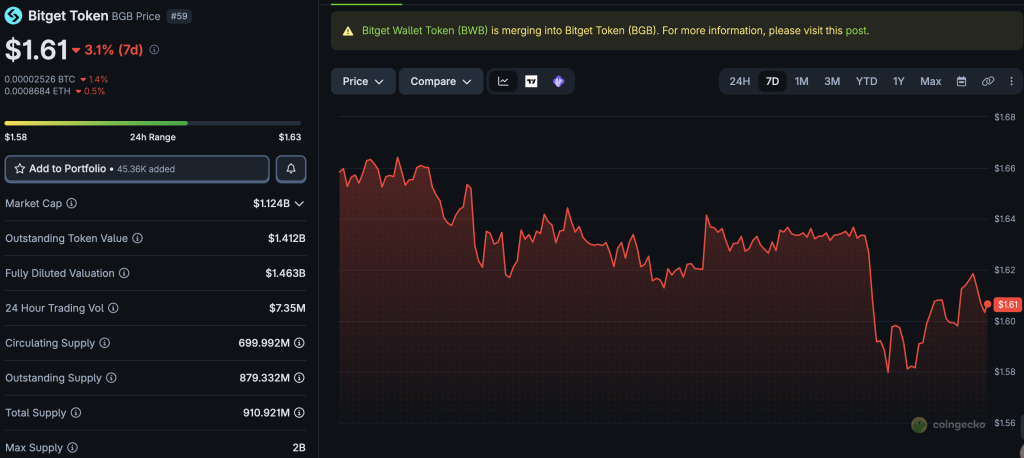Open the Price dropdown
Viewport: 1024px width, 458px height.
363,82
